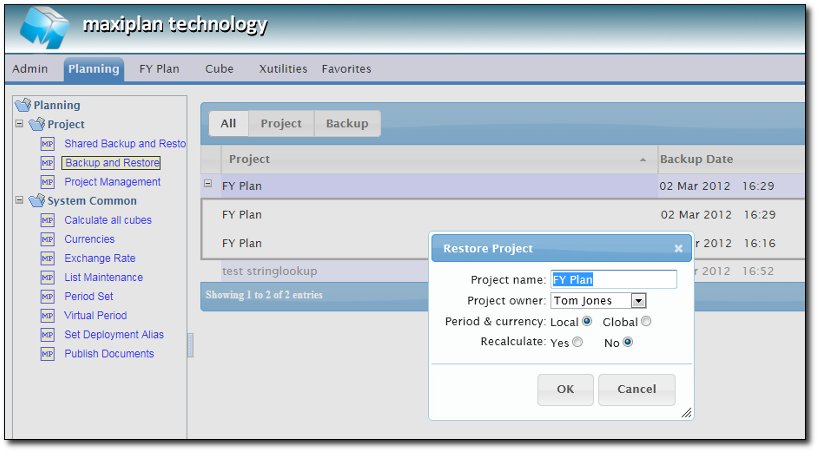Click the MP icon next to Publish Documents

(47, 354)
